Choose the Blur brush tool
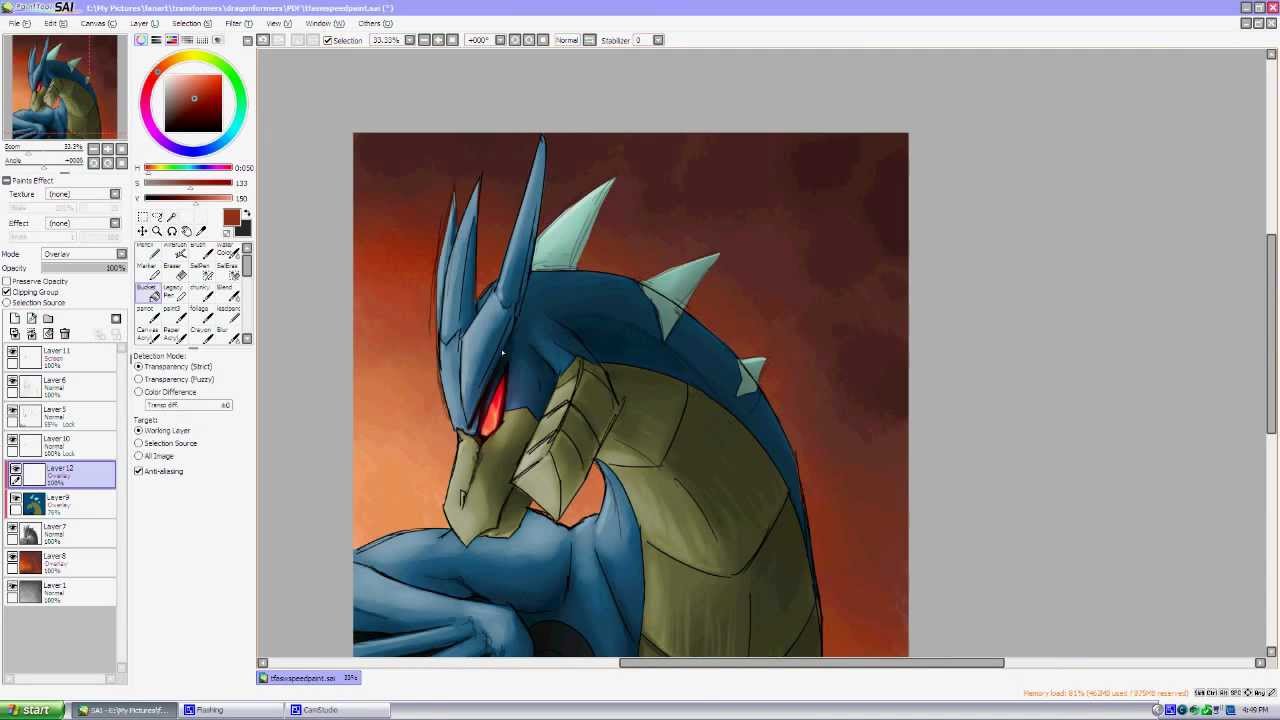Image resolution: width=1280 pixels, height=720 pixels. pos(229,335)
